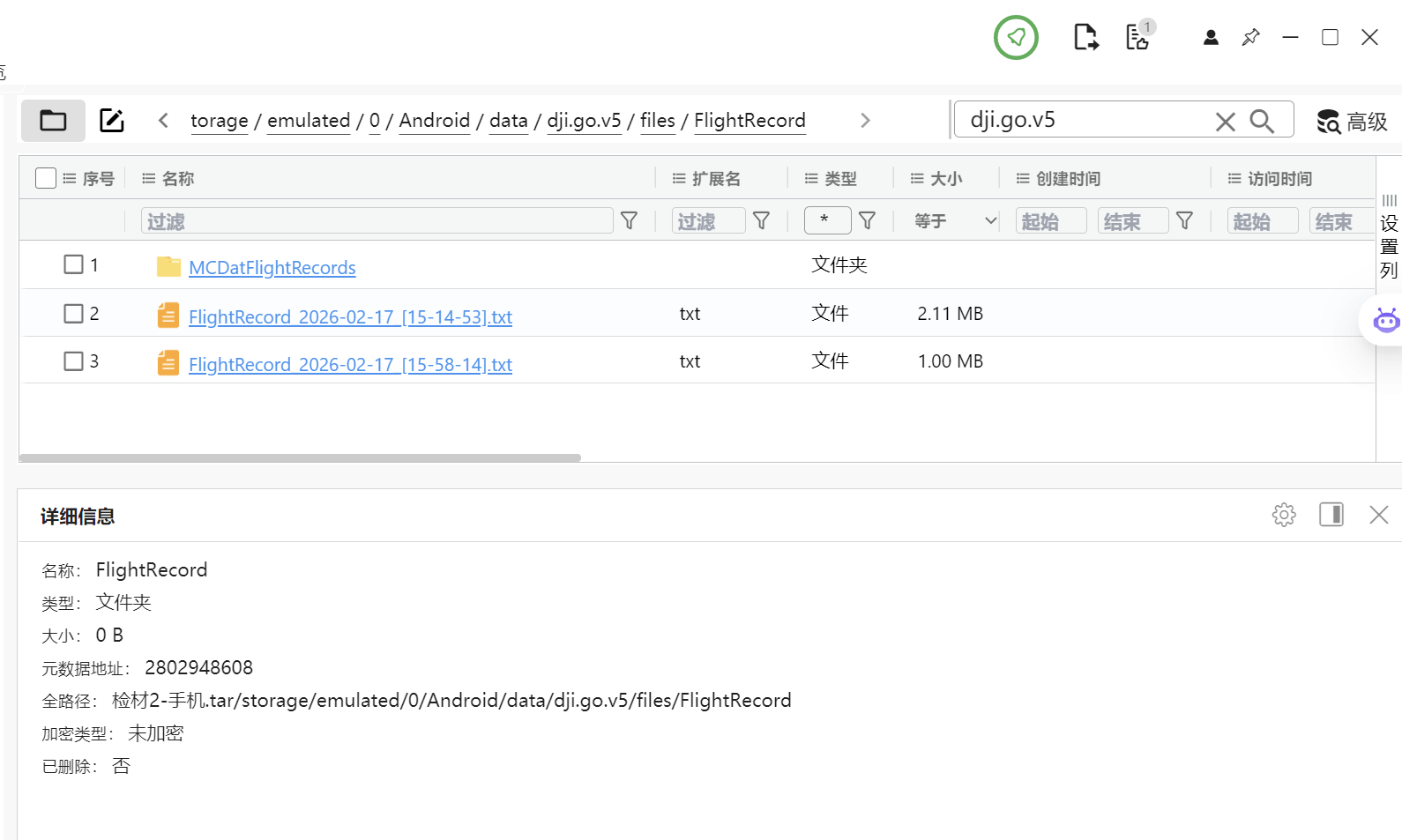
Task: Open FlightRecord_2026-02-17_[15-58-14].txt link
Action: click(x=350, y=364)
